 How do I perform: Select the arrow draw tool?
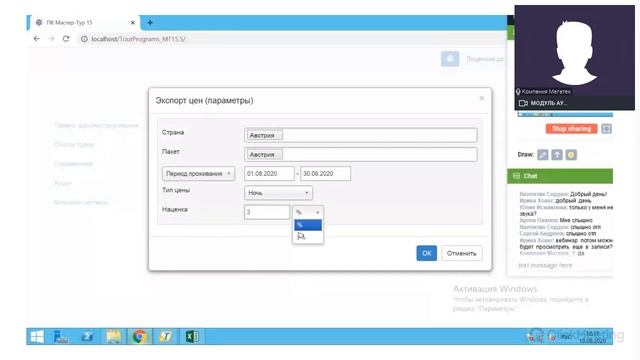click(x=557, y=155)
